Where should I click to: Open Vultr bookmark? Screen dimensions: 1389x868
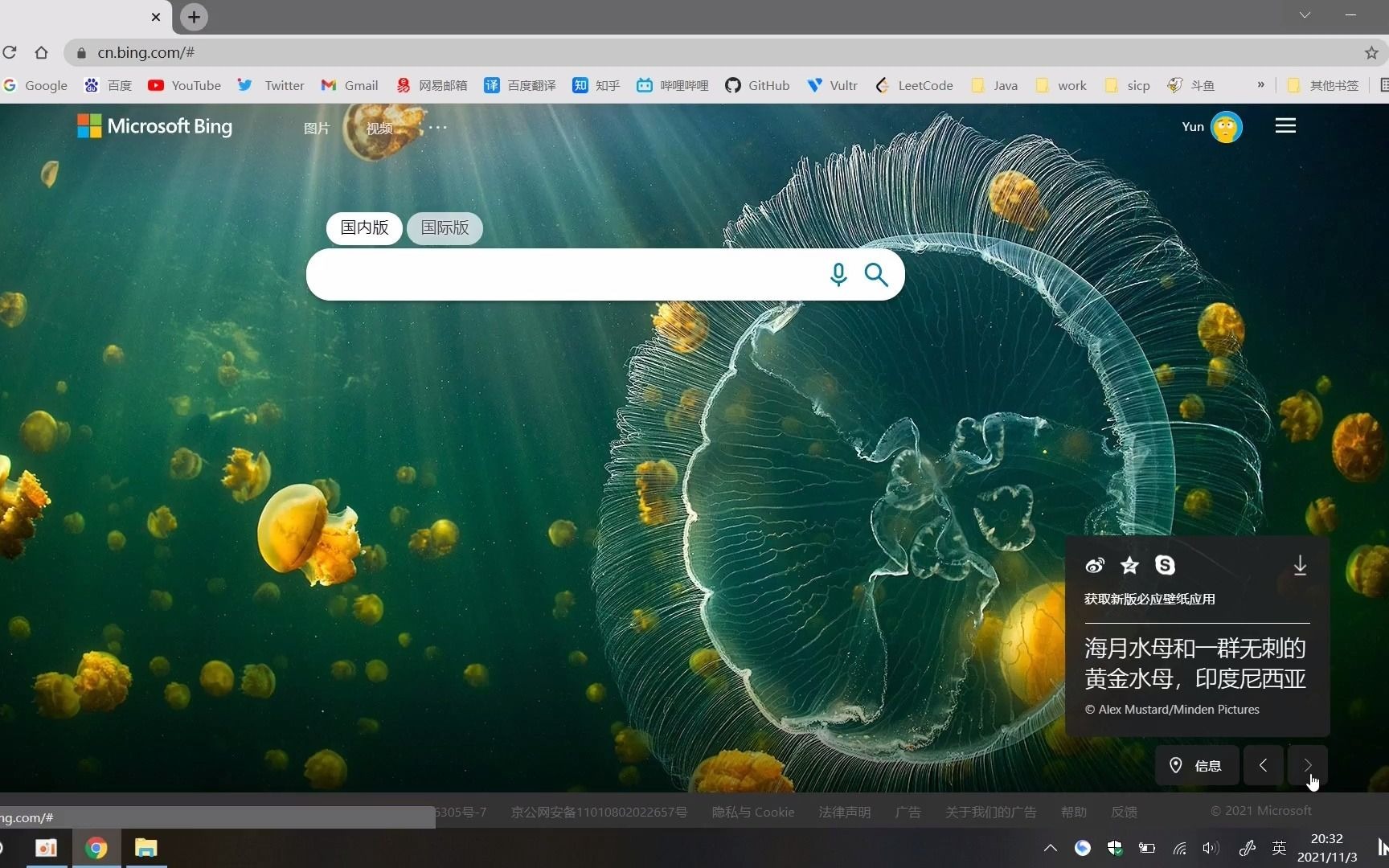[833, 85]
